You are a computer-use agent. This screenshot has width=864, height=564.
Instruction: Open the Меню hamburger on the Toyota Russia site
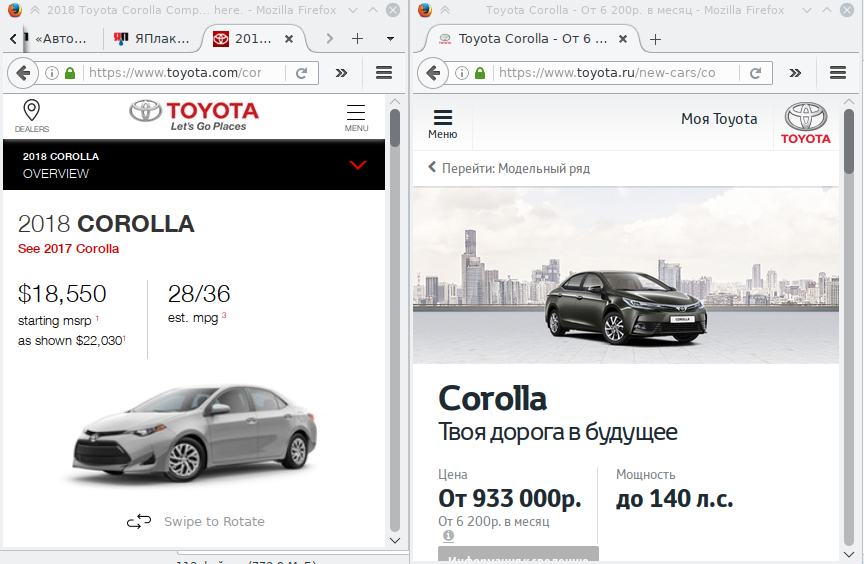[442, 124]
